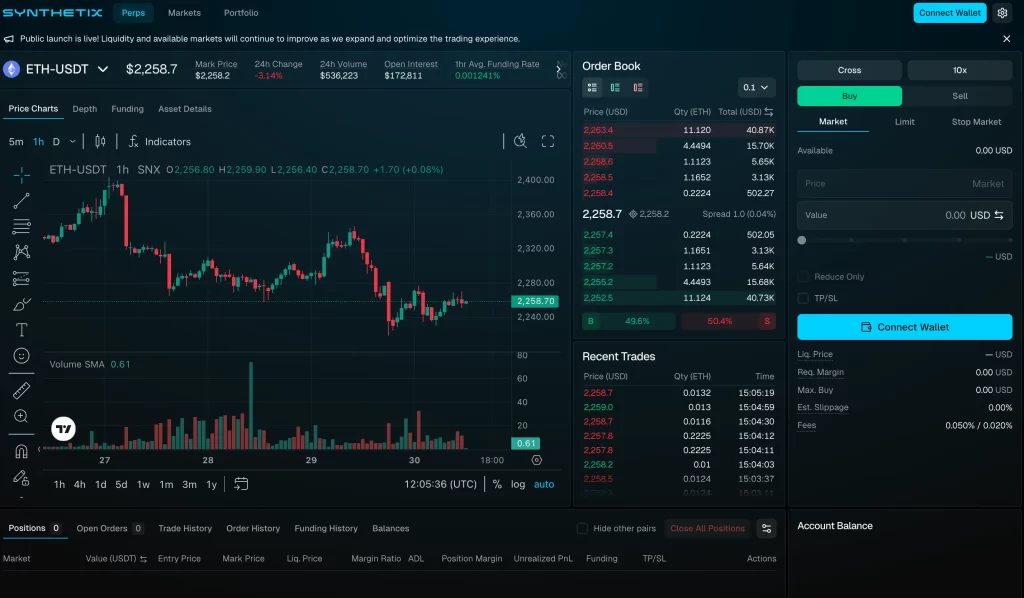This screenshot has width=1024, height=598.
Task: Enable the TP/SL checkbox
Action: click(803, 298)
